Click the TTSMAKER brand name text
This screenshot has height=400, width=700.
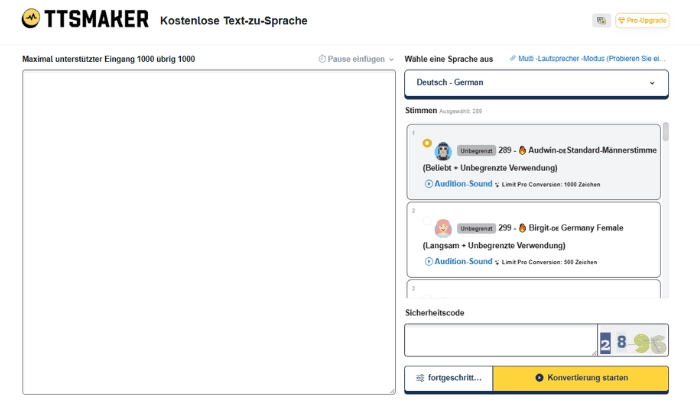point(97,19)
